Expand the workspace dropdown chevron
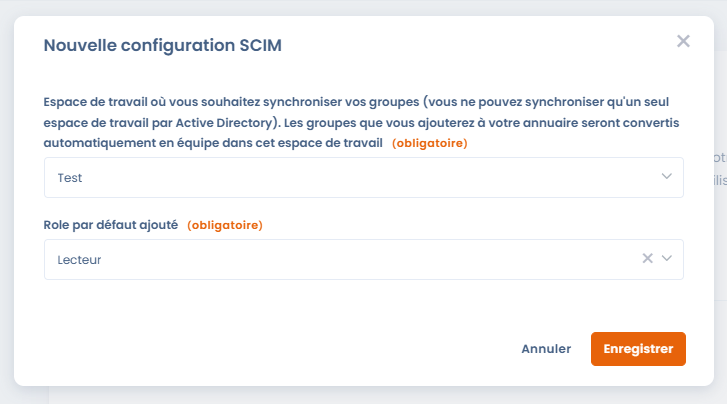This screenshot has height=404, width=727. pos(667,177)
